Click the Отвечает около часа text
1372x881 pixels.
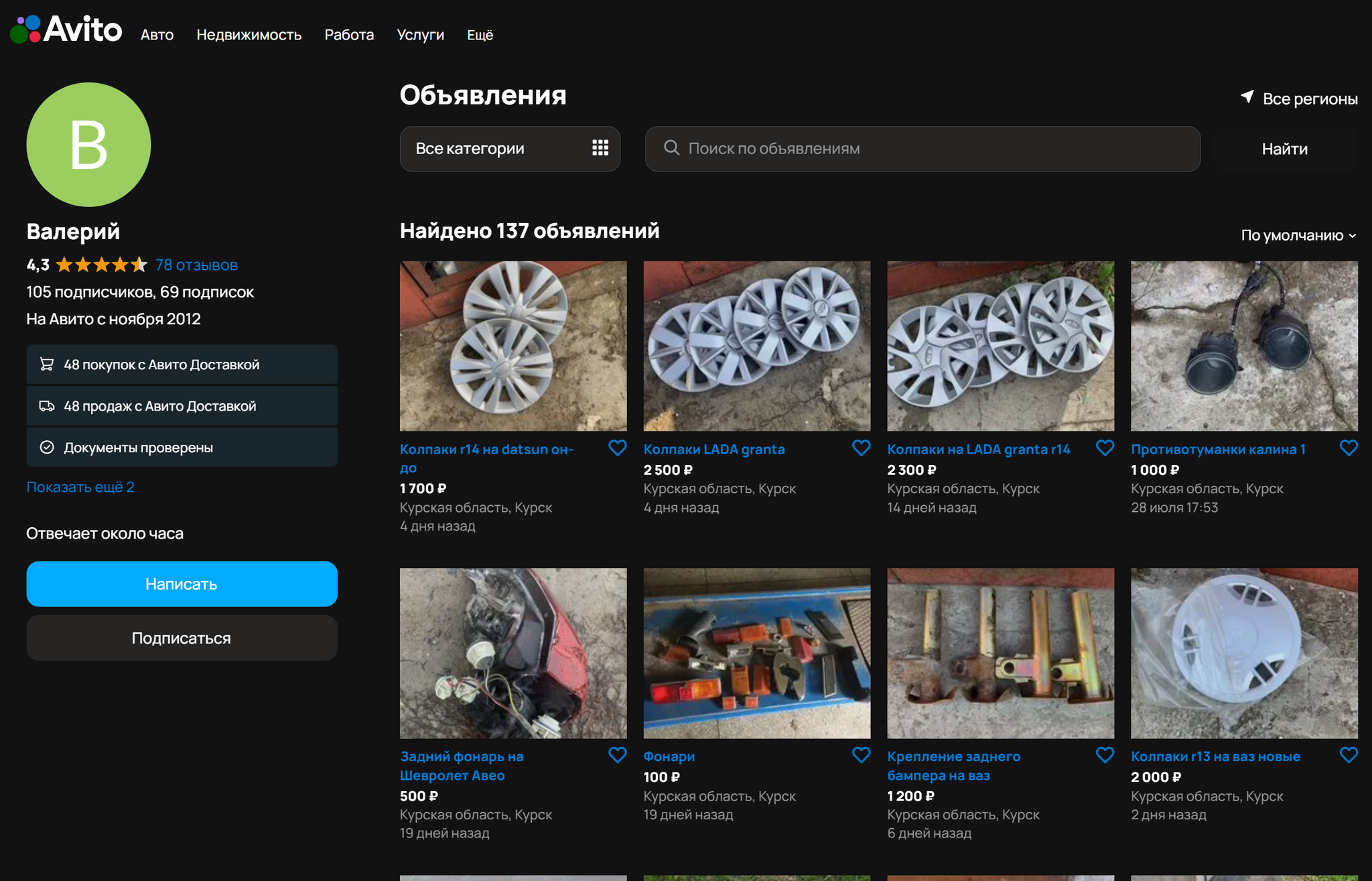[x=105, y=534]
